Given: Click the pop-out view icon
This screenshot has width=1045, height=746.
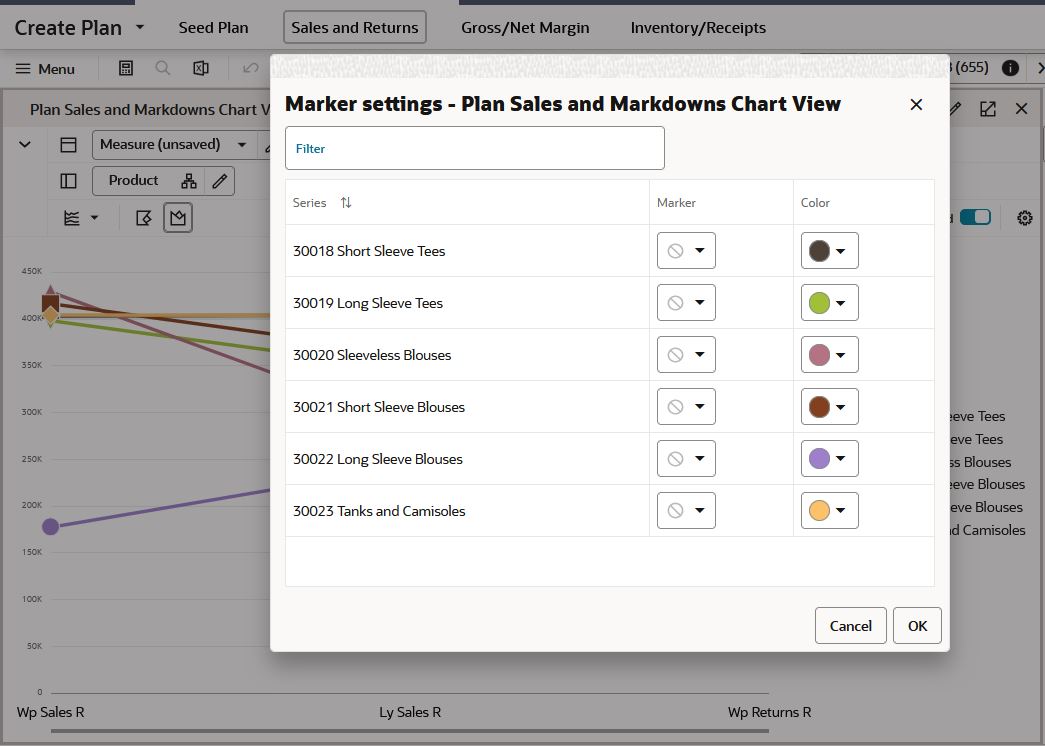Looking at the screenshot, I should 988,109.
